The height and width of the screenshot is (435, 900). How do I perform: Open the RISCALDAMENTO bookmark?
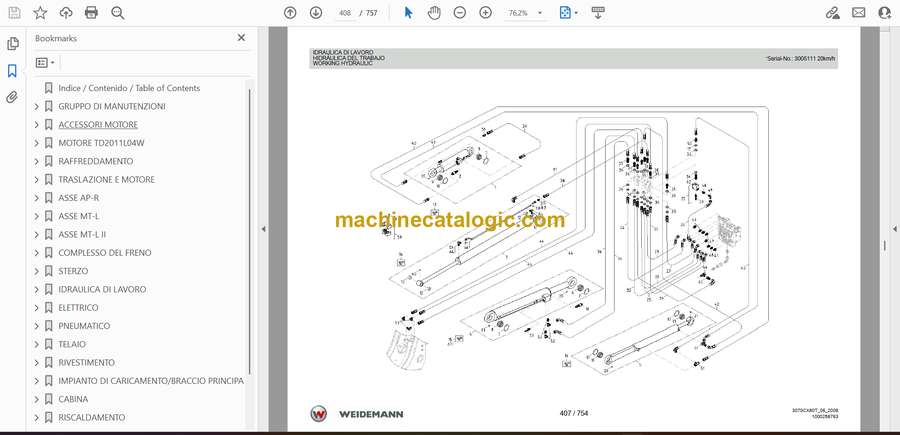pos(91,417)
